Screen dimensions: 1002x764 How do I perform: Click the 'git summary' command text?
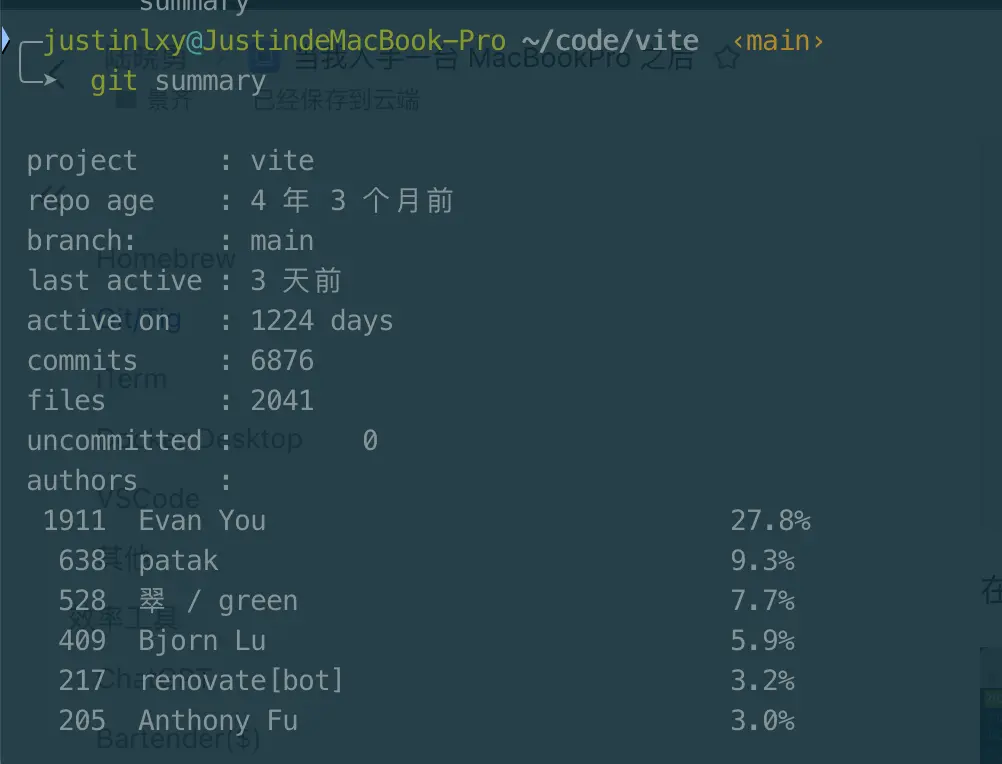(x=178, y=81)
